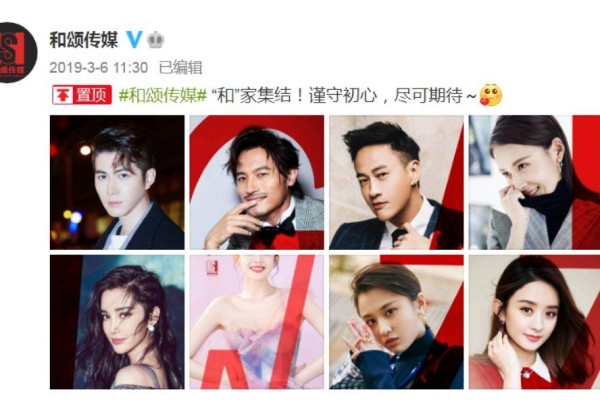
Task: Open photo of man adjusting his necktie
Action: pos(396,182)
